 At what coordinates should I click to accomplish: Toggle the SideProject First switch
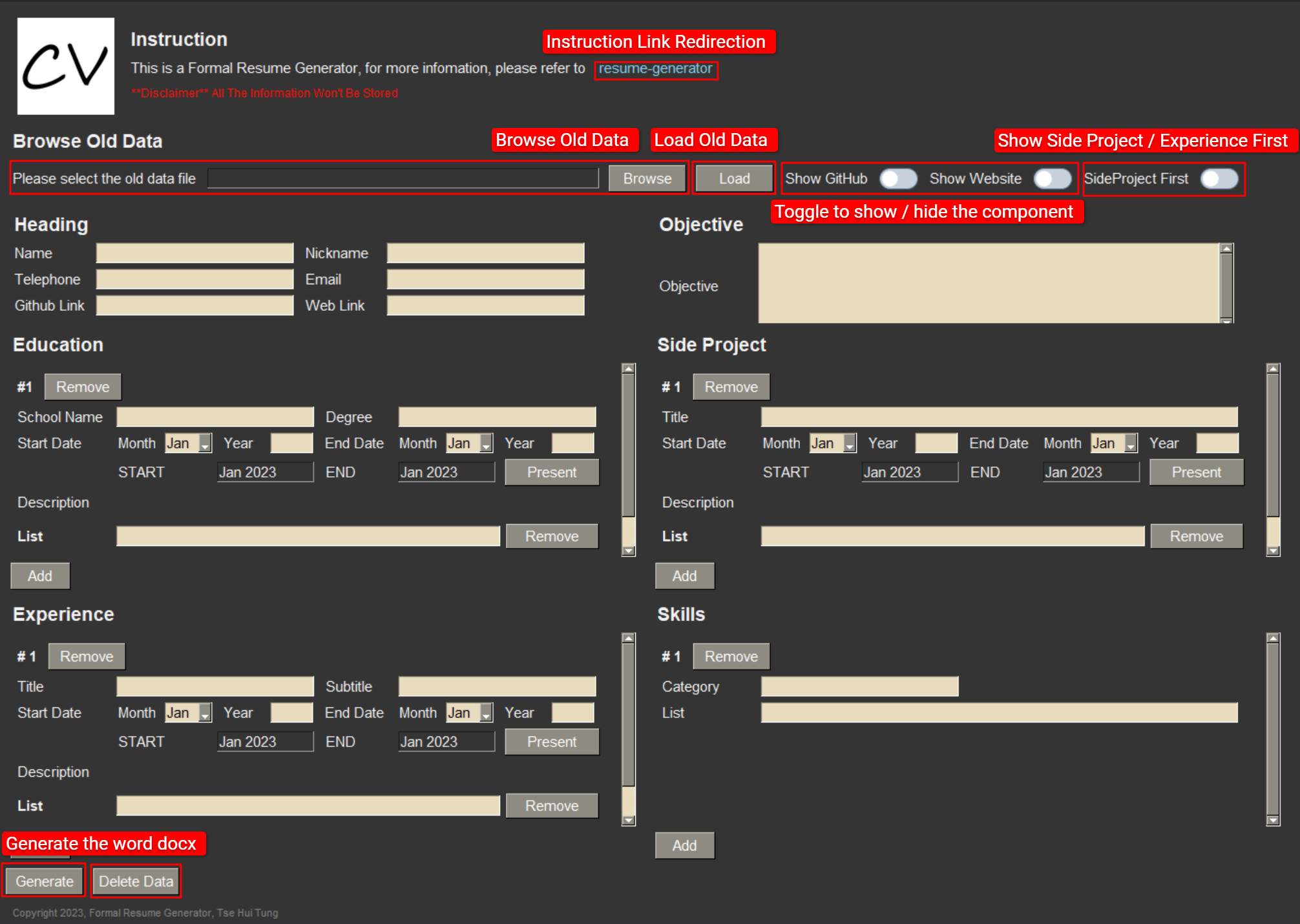pyautogui.click(x=1219, y=179)
